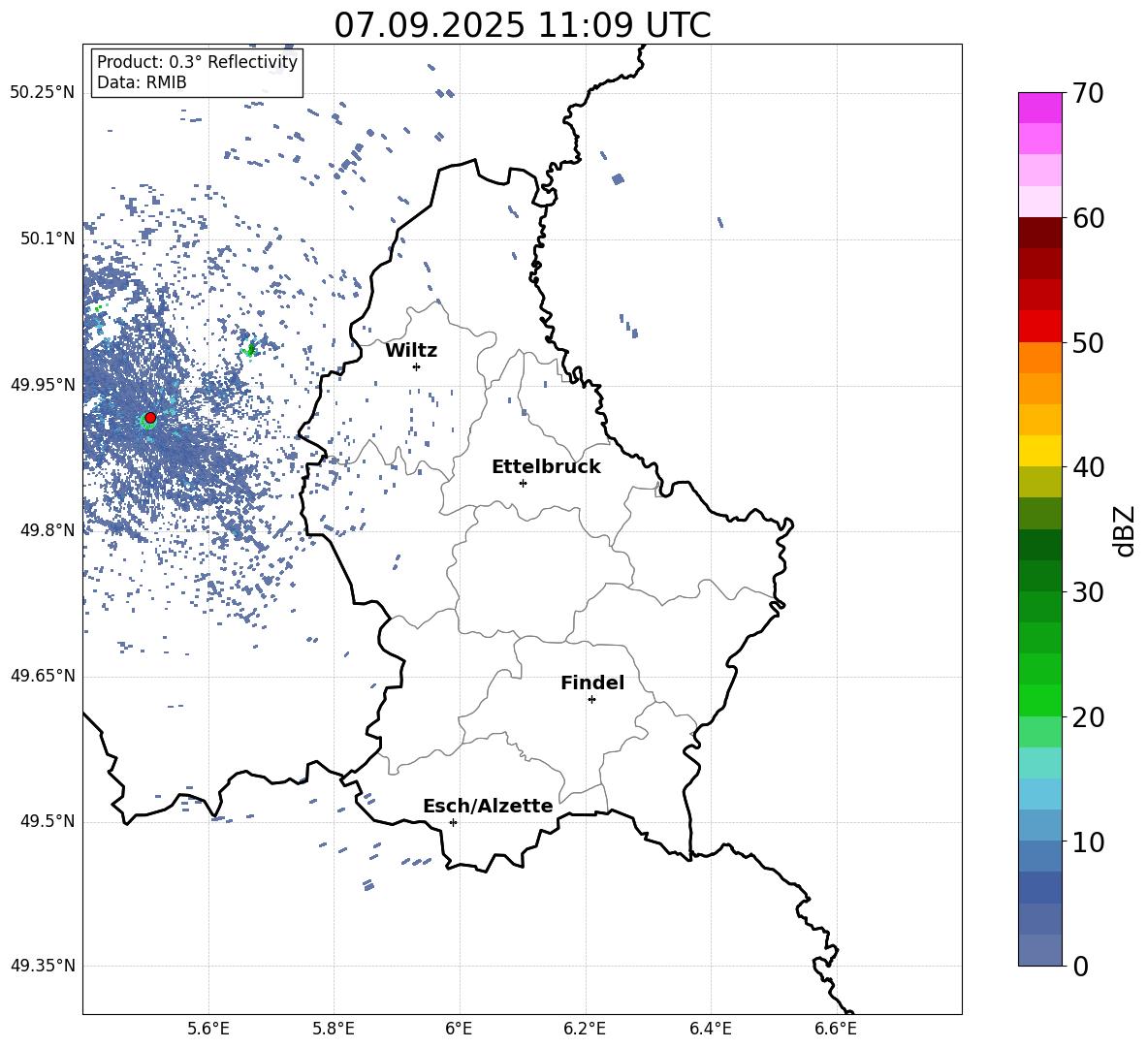Click the latitude label 49.95°N

click(x=43, y=385)
